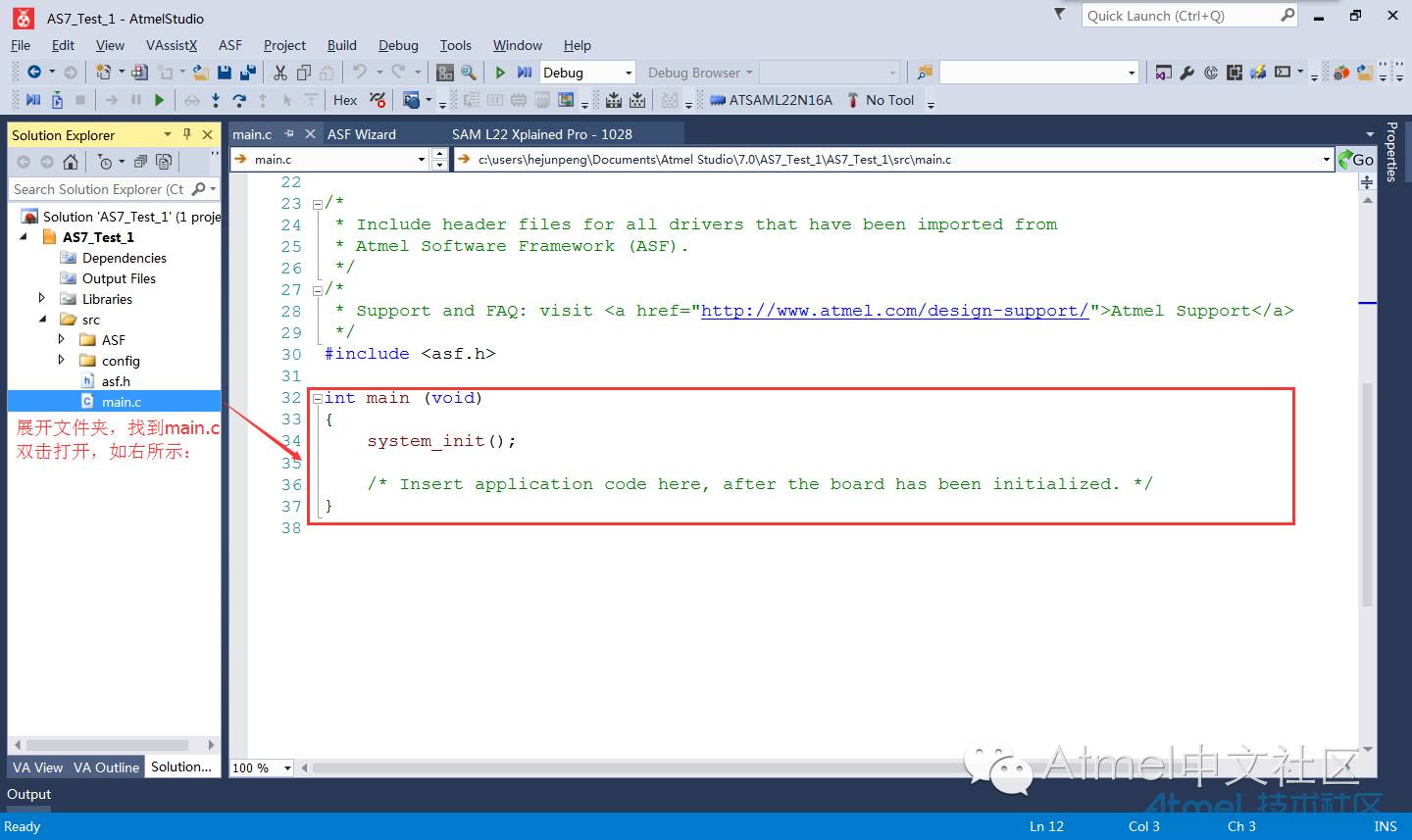Open the Debug Browser dropdown
Image resolution: width=1412 pixels, height=840 pixels.
point(749,73)
